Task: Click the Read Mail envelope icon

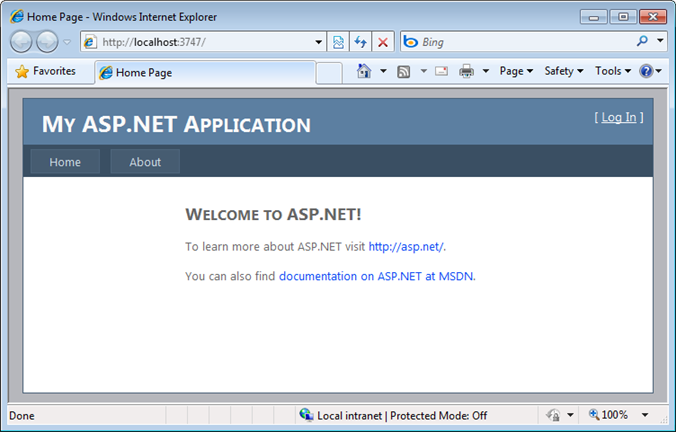Action: click(441, 71)
